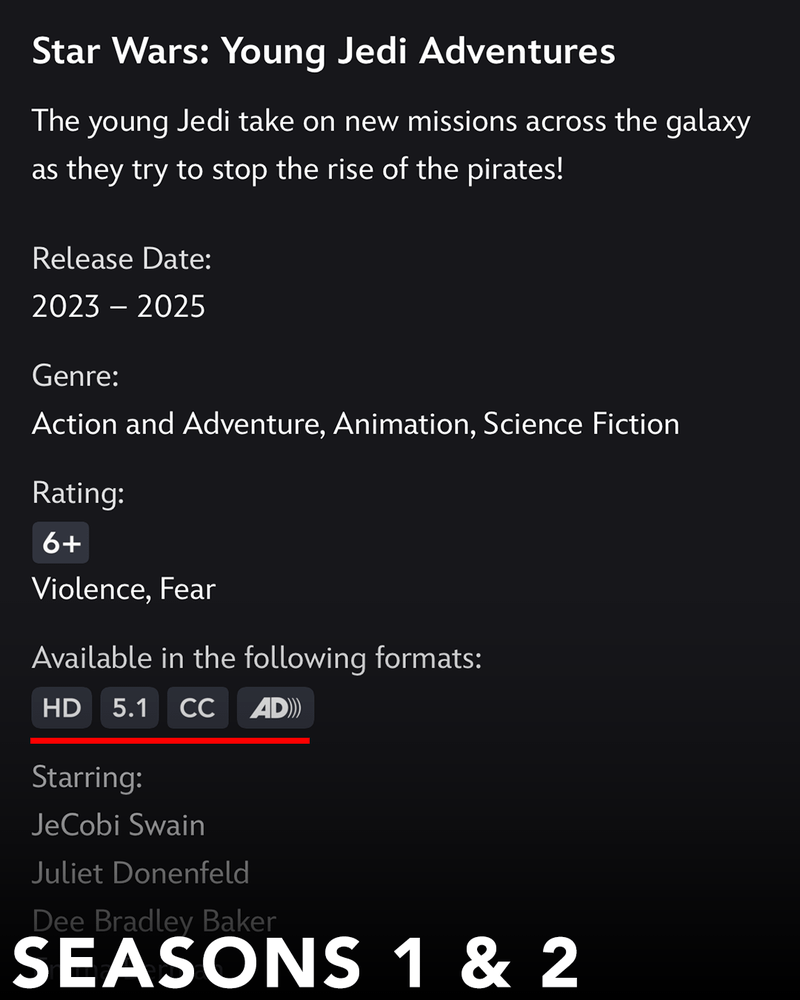
Task: Click the Star Wars: Young Jedi Adventures title
Action: 323,51
